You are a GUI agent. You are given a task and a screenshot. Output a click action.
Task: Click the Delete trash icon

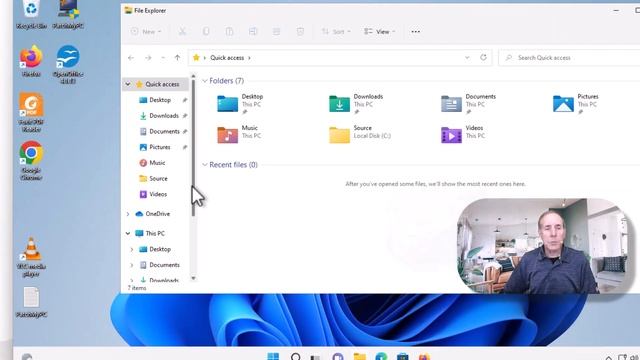300,31
